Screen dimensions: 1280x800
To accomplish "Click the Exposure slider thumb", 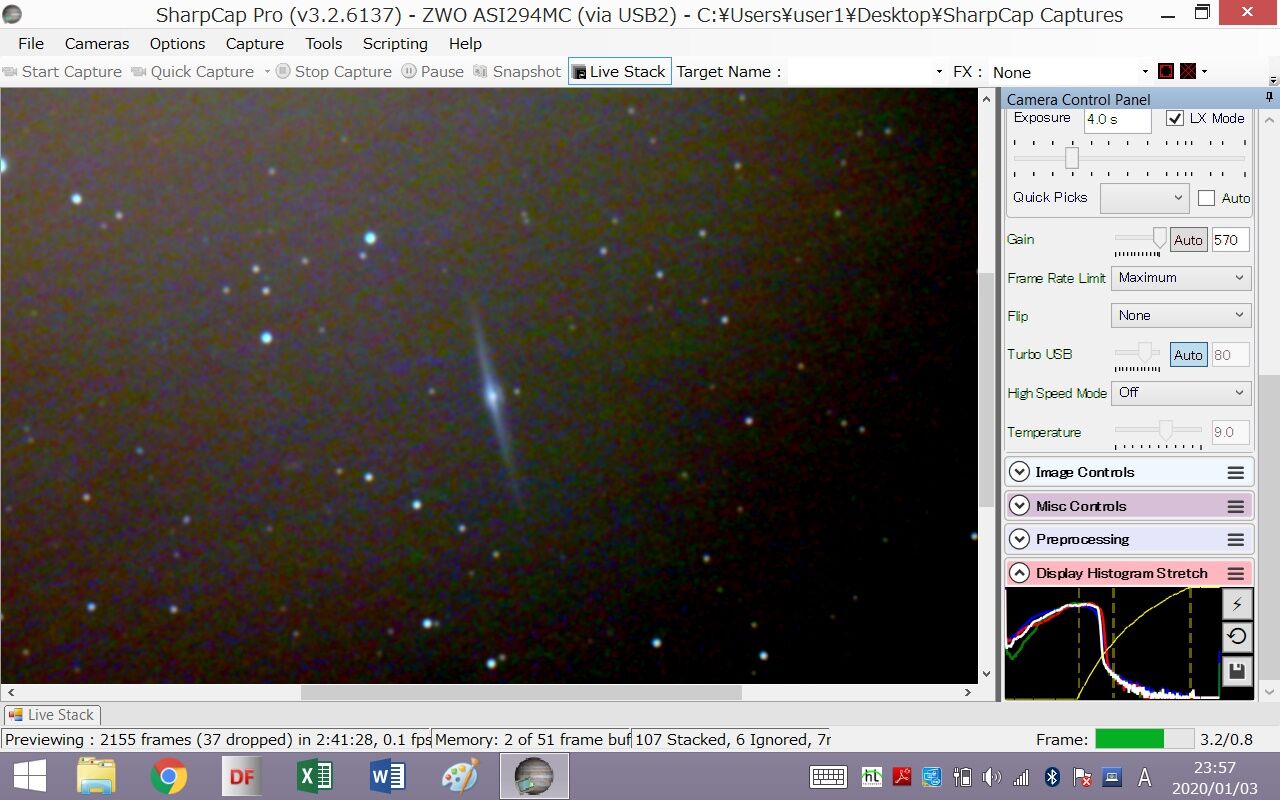I will (x=1071, y=158).
